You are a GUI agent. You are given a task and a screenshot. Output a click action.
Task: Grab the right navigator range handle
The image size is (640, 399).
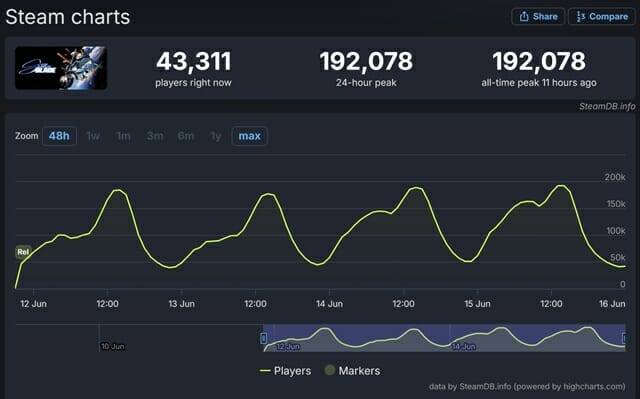click(624, 338)
